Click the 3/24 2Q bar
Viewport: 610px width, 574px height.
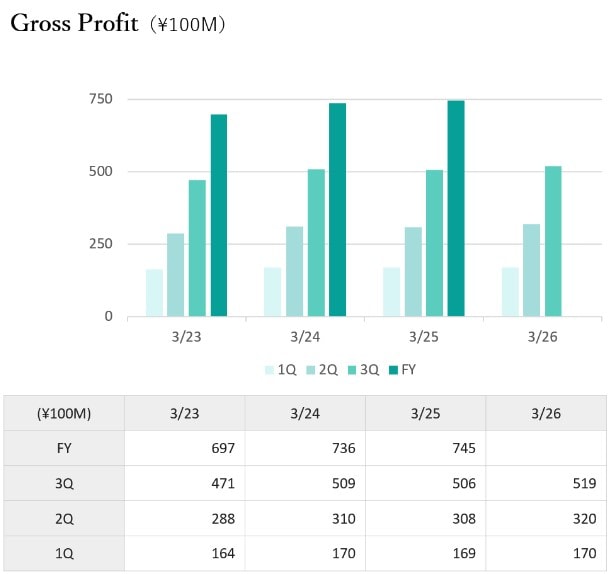(294, 271)
